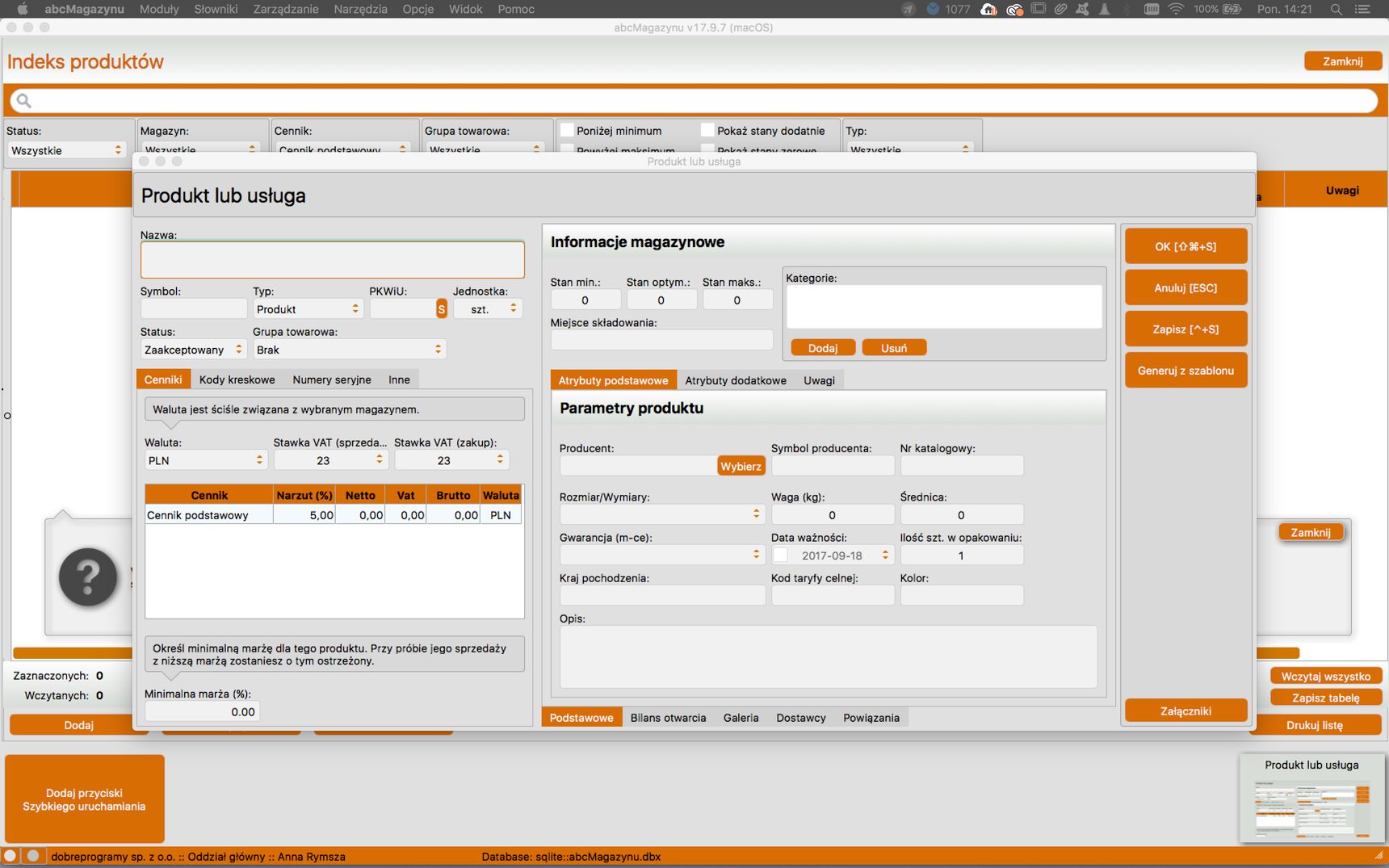Switch to the Uwagi tab in the dialog
The height and width of the screenshot is (868, 1389).
[x=819, y=380]
